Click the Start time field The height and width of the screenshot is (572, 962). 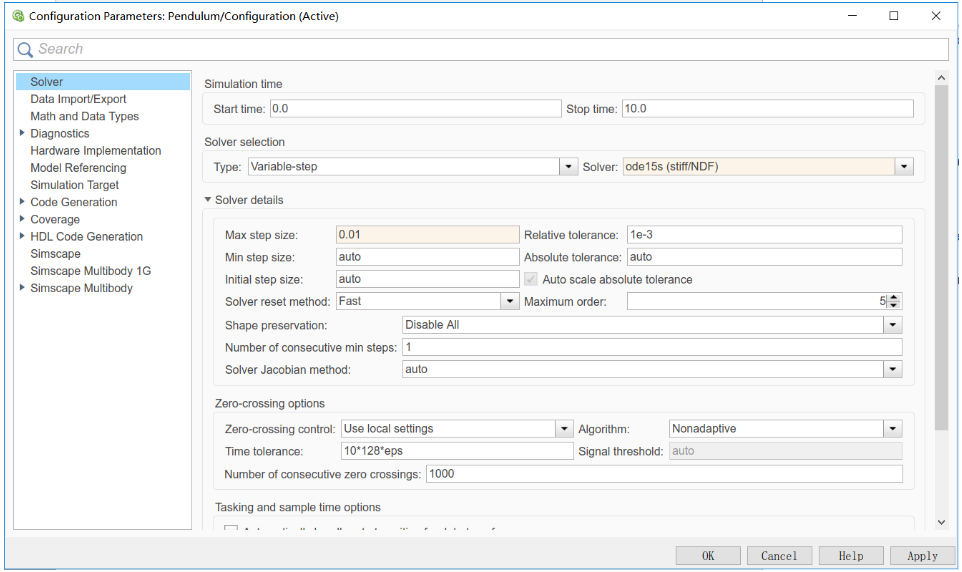click(x=415, y=109)
